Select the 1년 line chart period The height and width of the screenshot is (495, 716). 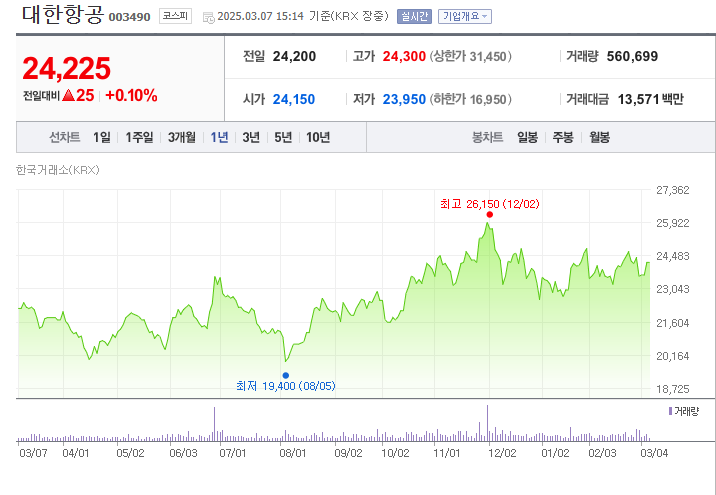click(x=219, y=137)
